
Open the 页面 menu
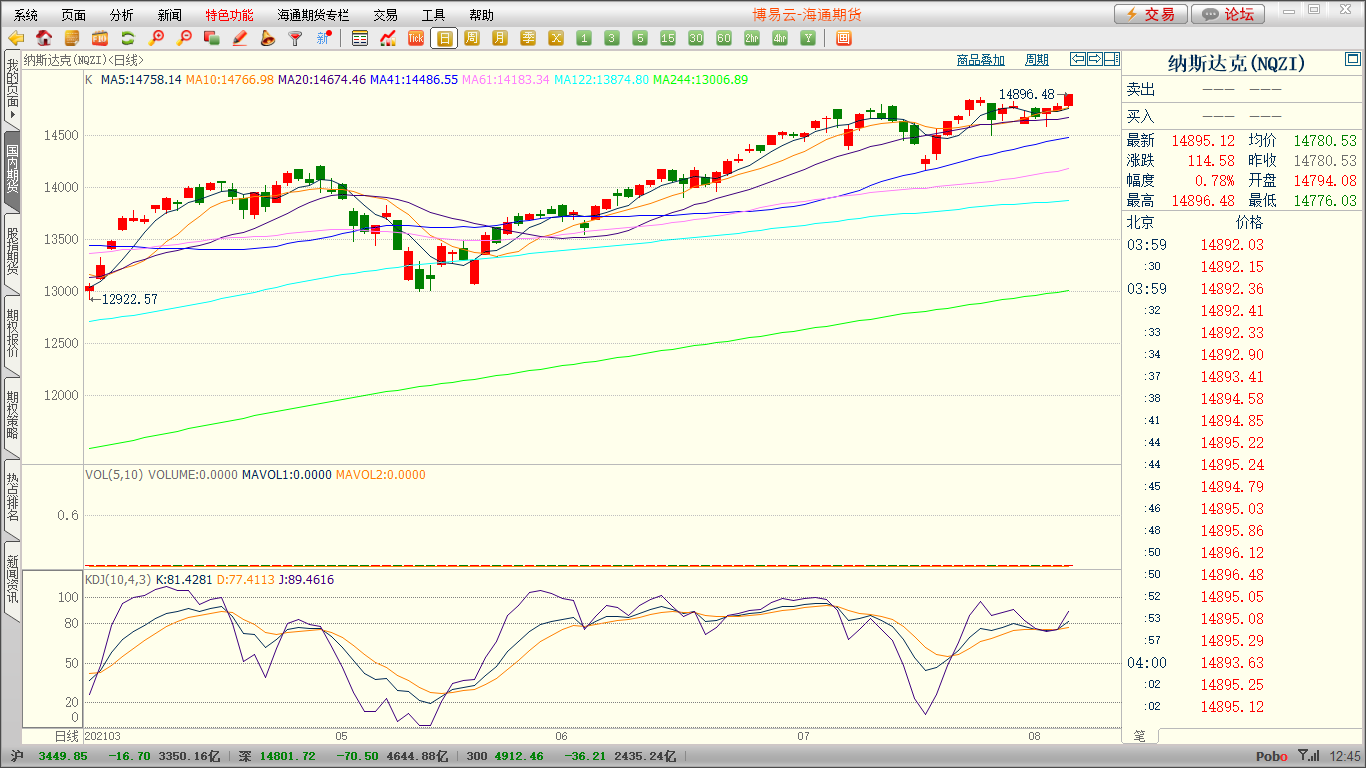click(73, 15)
